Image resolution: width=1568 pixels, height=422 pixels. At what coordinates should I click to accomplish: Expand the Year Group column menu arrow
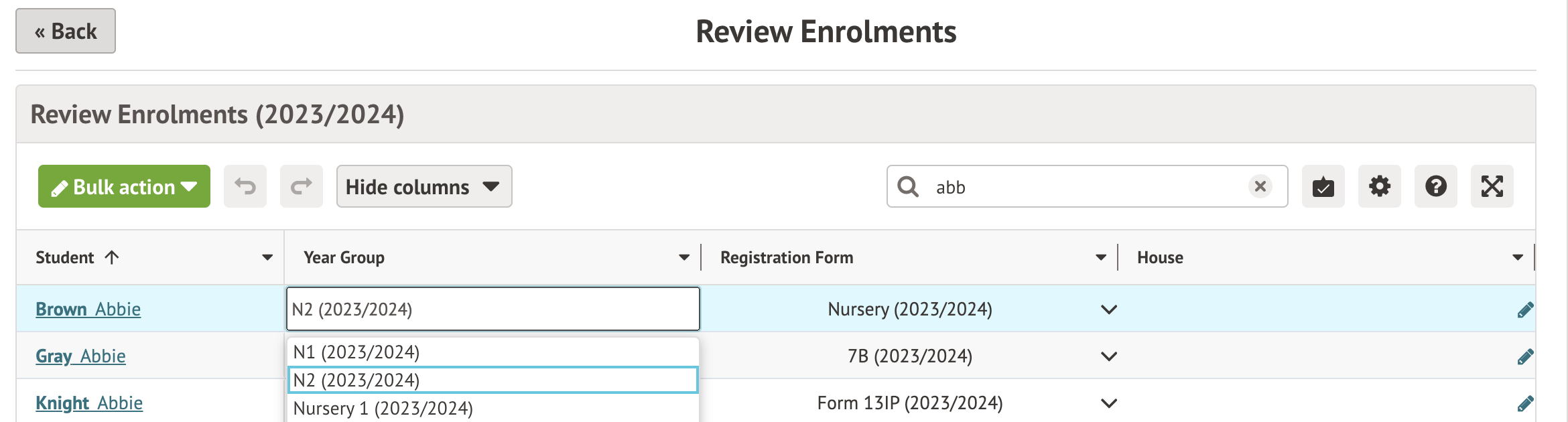click(683, 258)
